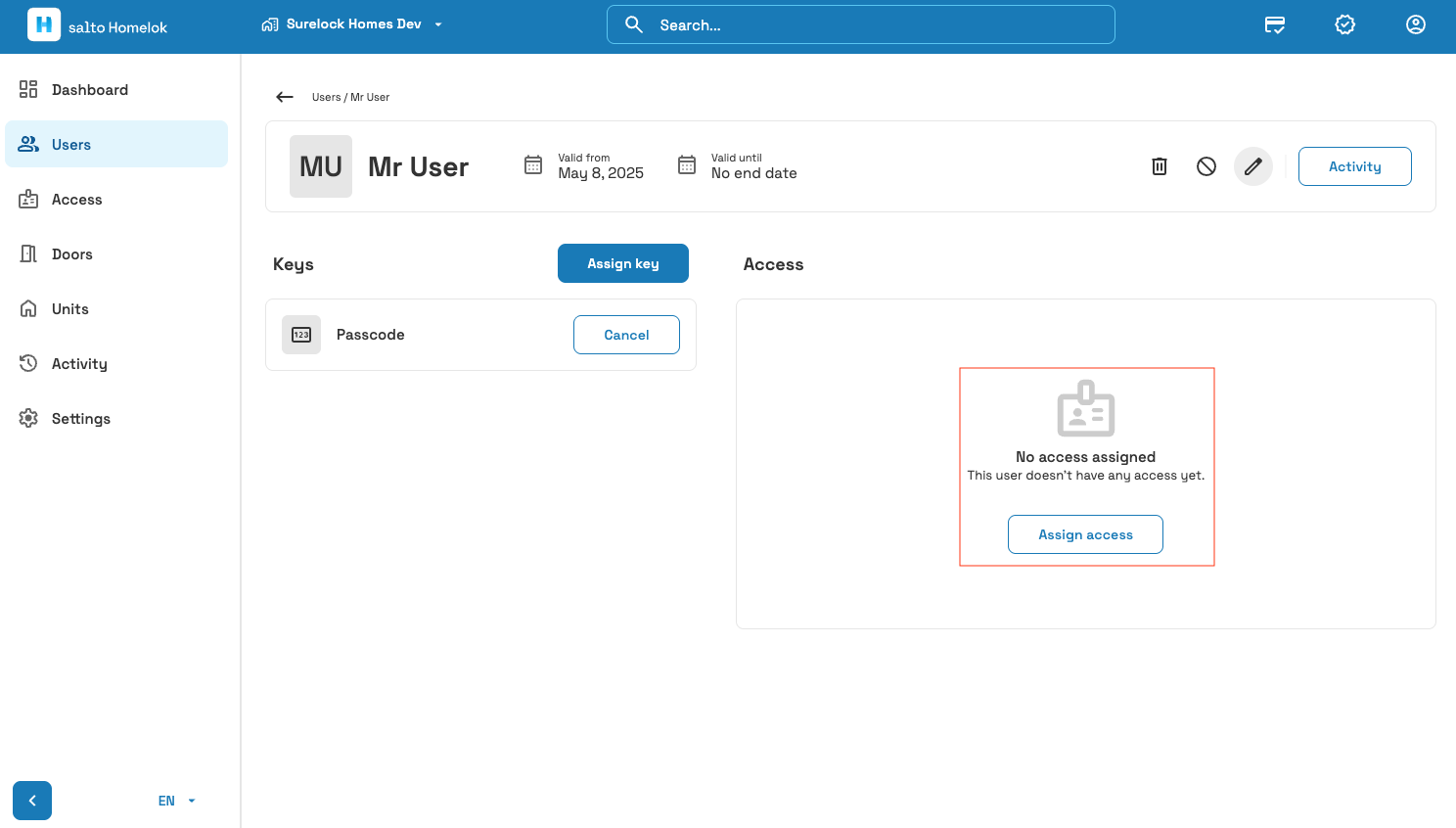Open the EN language dropdown
Image resolution: width=1456 pixels, height=828 pixels.
[x=177, y=801]
